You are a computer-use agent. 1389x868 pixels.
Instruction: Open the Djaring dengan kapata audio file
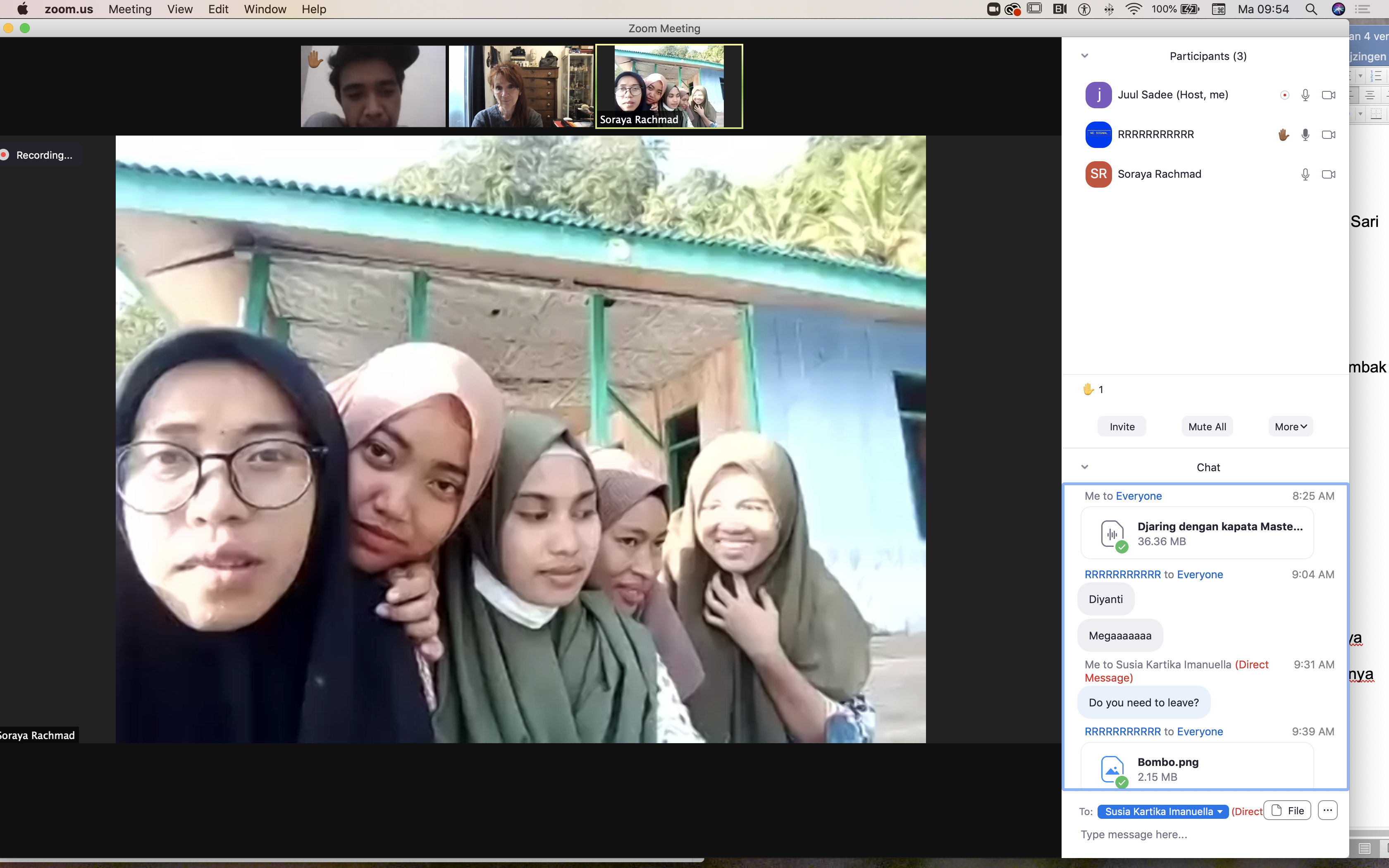pos(1197,533)
